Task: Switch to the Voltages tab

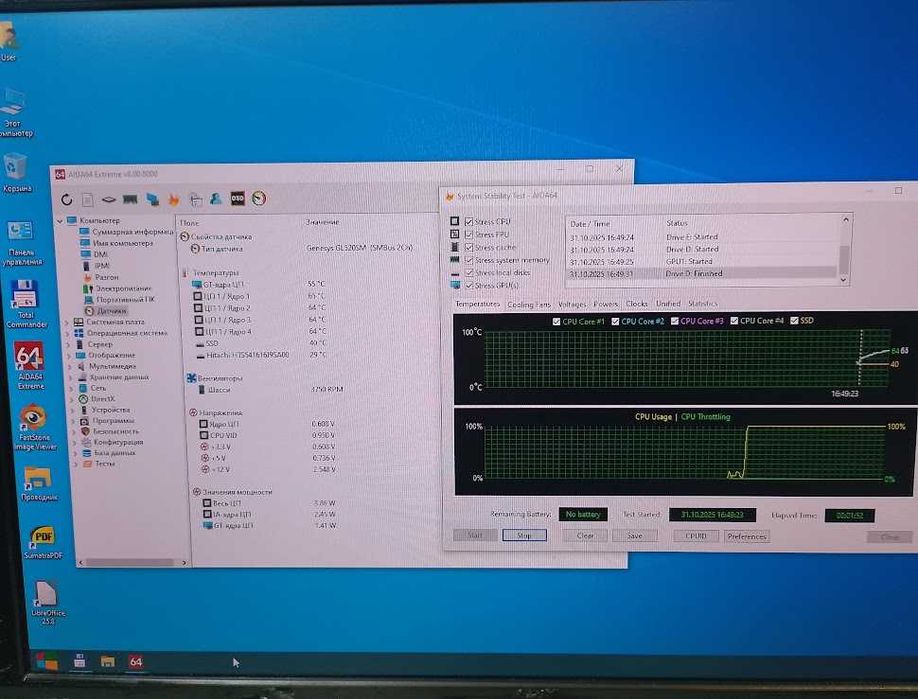Action: tap(572, 304)
